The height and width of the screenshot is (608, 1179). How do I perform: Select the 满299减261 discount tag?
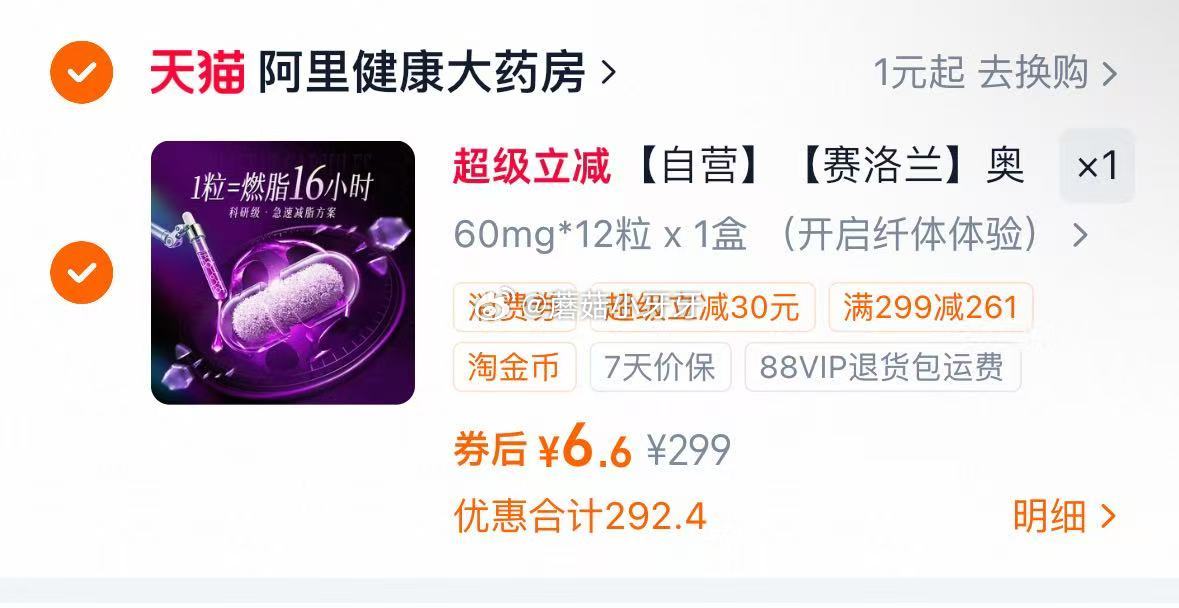click(931, 307)
